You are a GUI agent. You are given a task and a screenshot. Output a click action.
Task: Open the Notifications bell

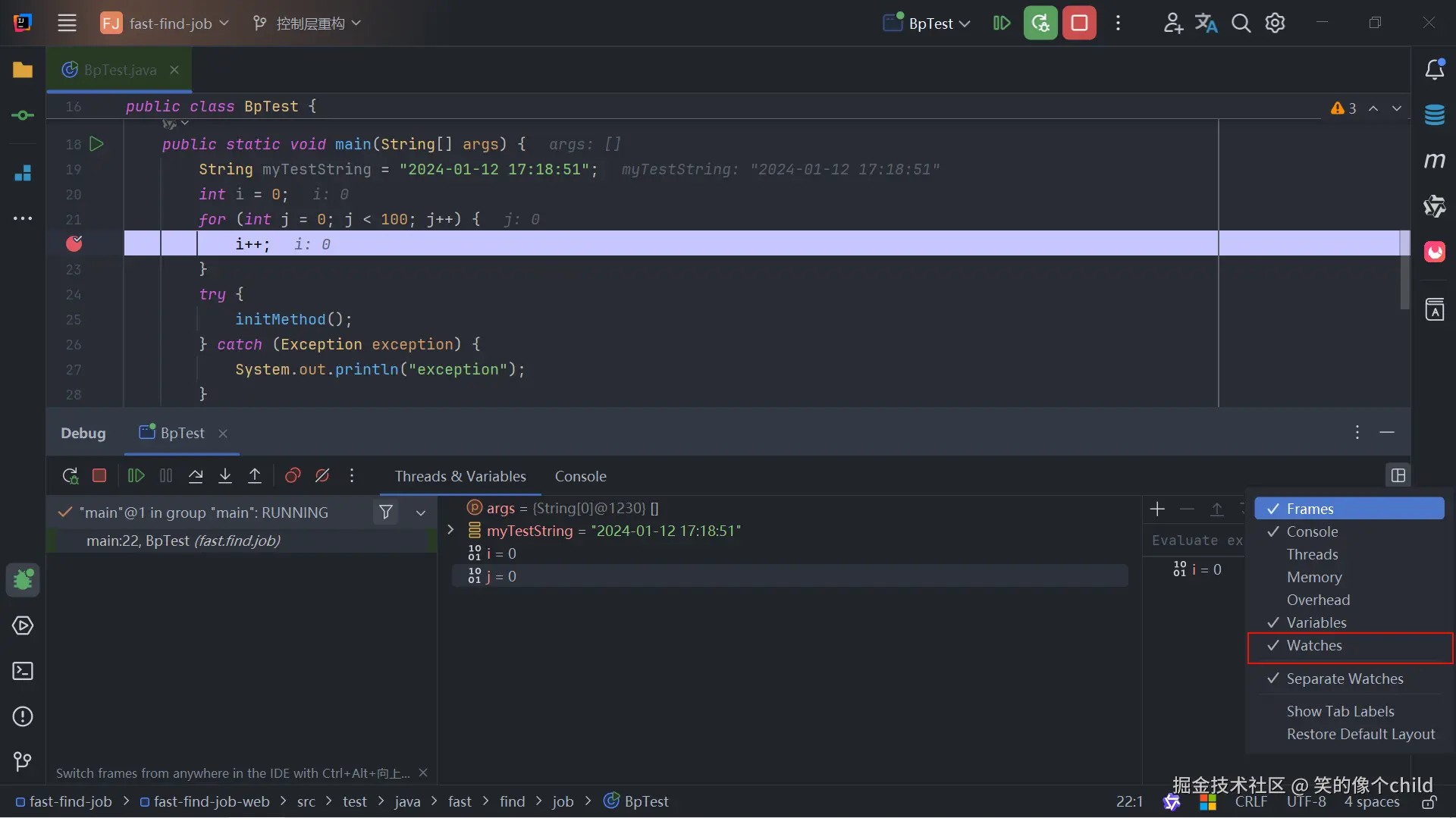[1434, 70]
